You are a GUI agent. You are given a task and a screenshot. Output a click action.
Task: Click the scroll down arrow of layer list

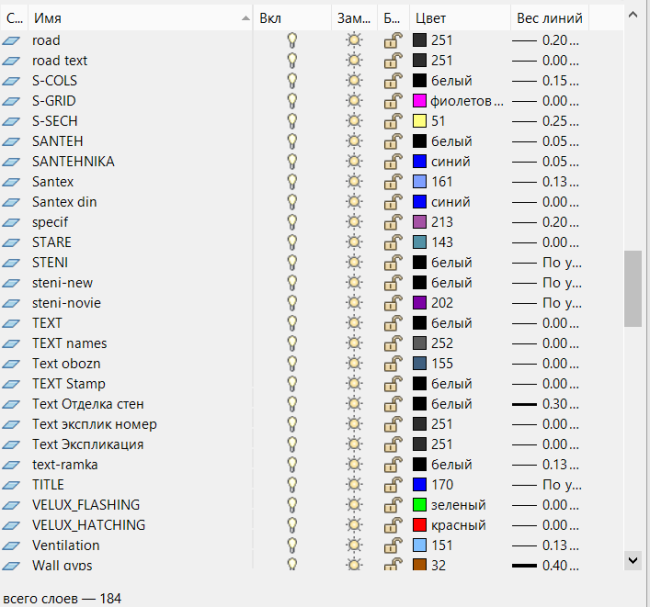[632, 559]
